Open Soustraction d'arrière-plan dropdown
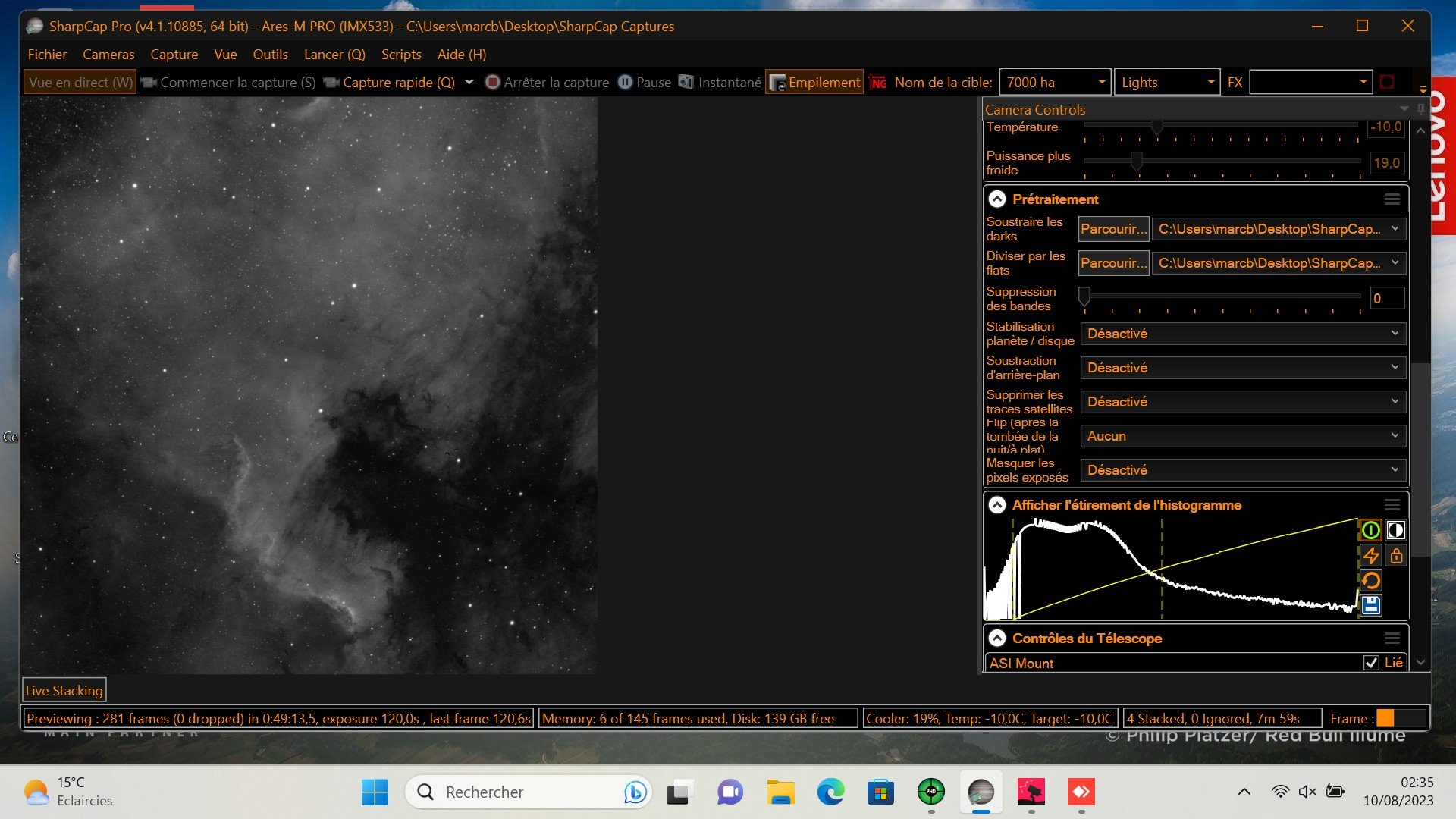Viewport: 1456px width, 819px height. 1243,368
